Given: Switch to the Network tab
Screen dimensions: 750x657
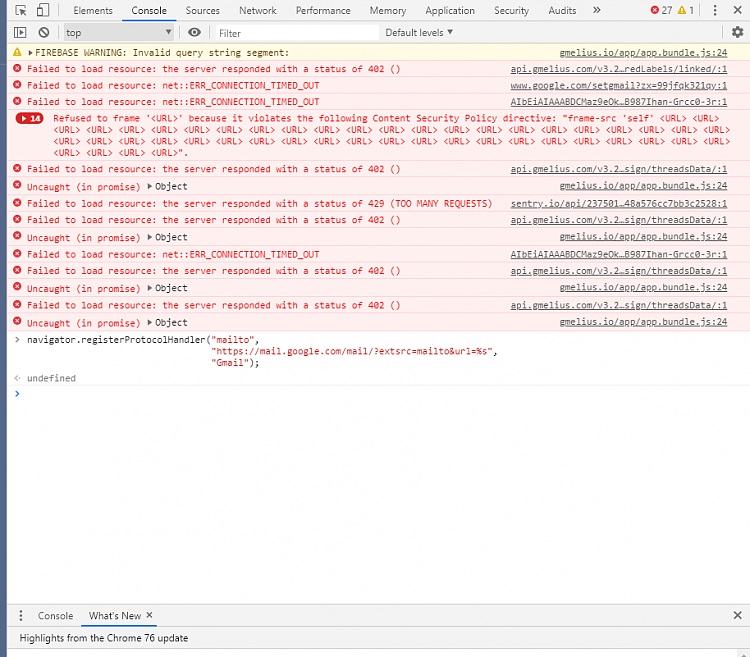Looking at the screenshot, I should point(257,10).
